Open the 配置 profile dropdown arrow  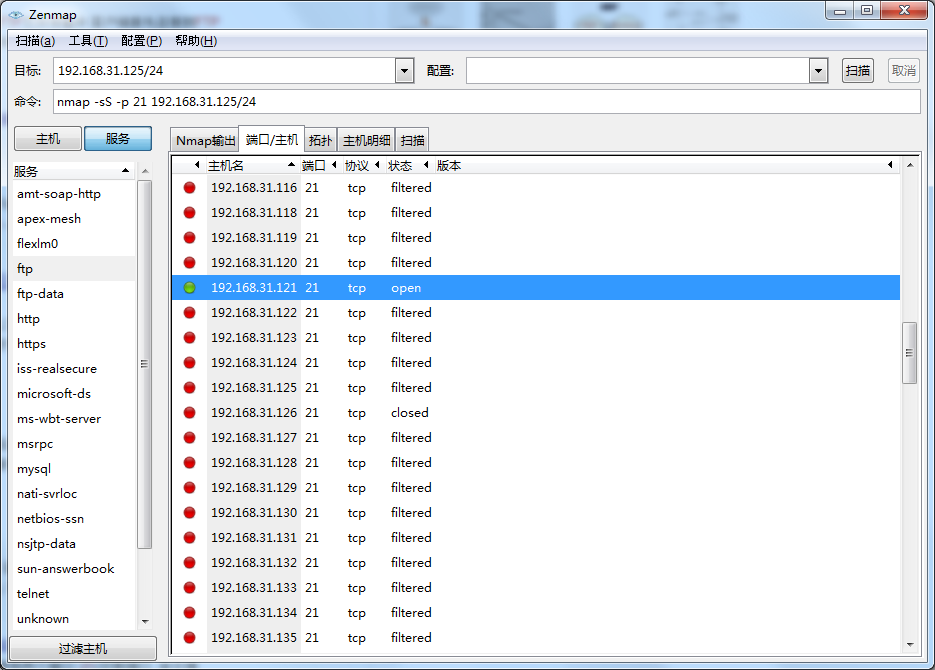(818, 71)
